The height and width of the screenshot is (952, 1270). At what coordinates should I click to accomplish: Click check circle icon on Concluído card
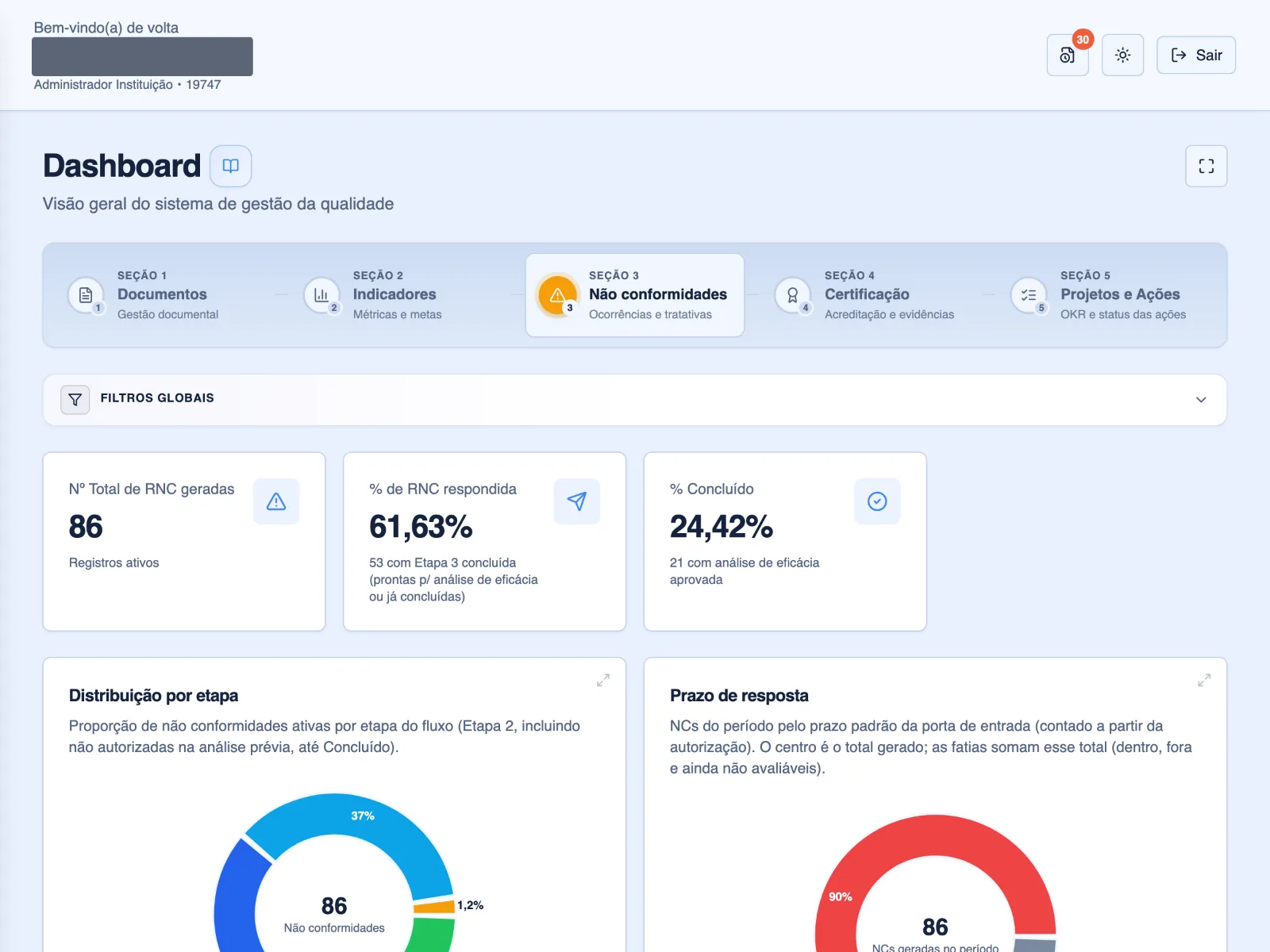[877, 501]
